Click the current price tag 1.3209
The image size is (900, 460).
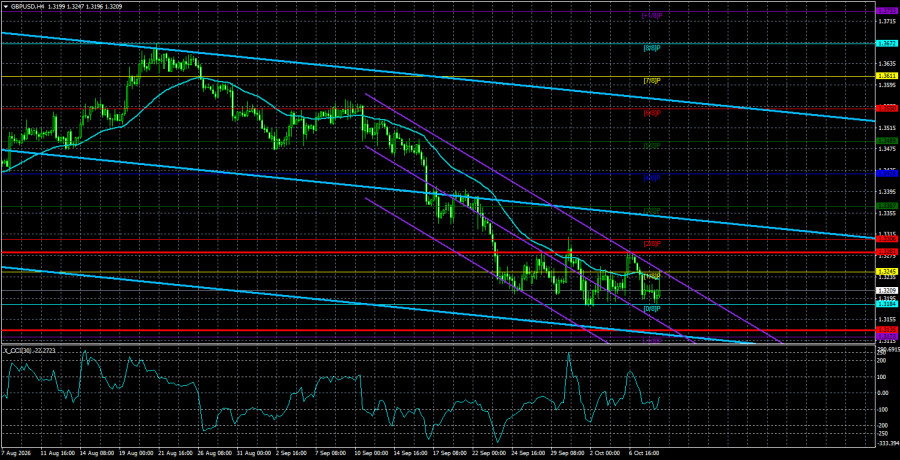885,291
